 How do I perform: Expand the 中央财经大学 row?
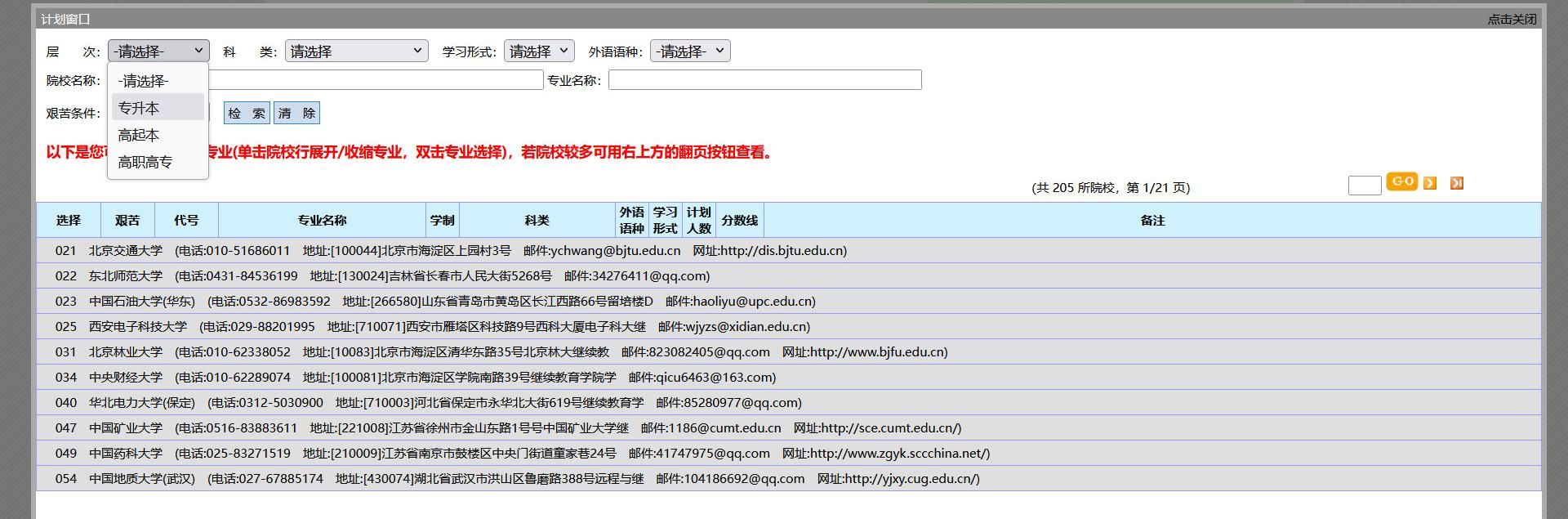point(126,378)
